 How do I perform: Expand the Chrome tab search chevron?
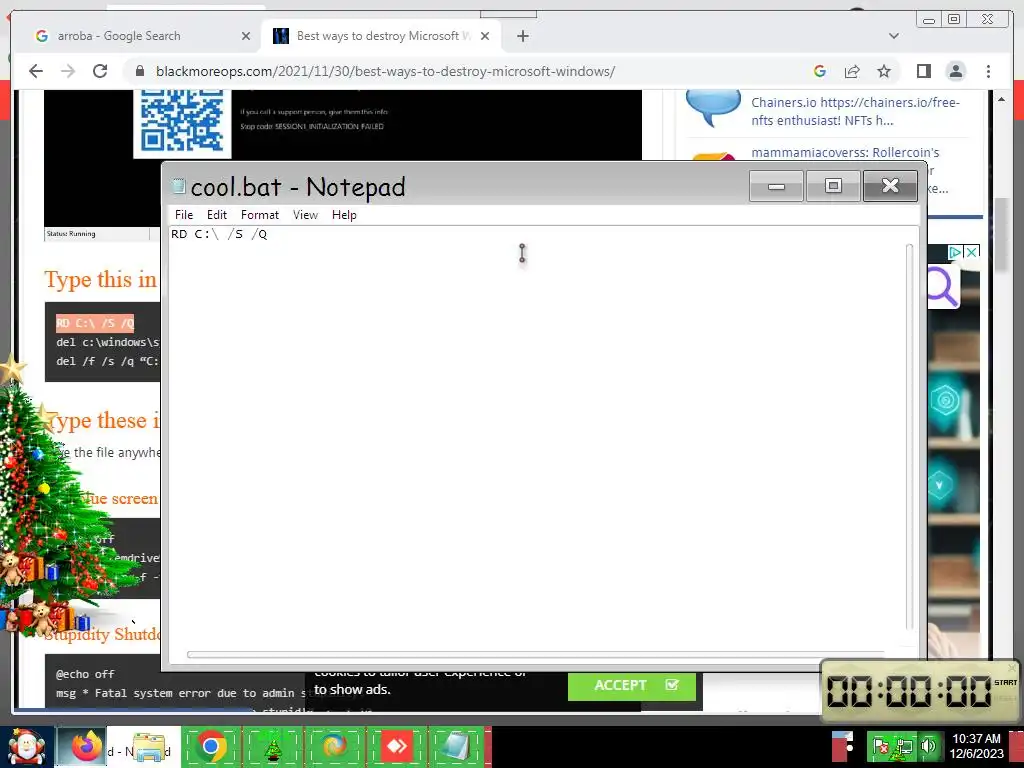(894, 36)
